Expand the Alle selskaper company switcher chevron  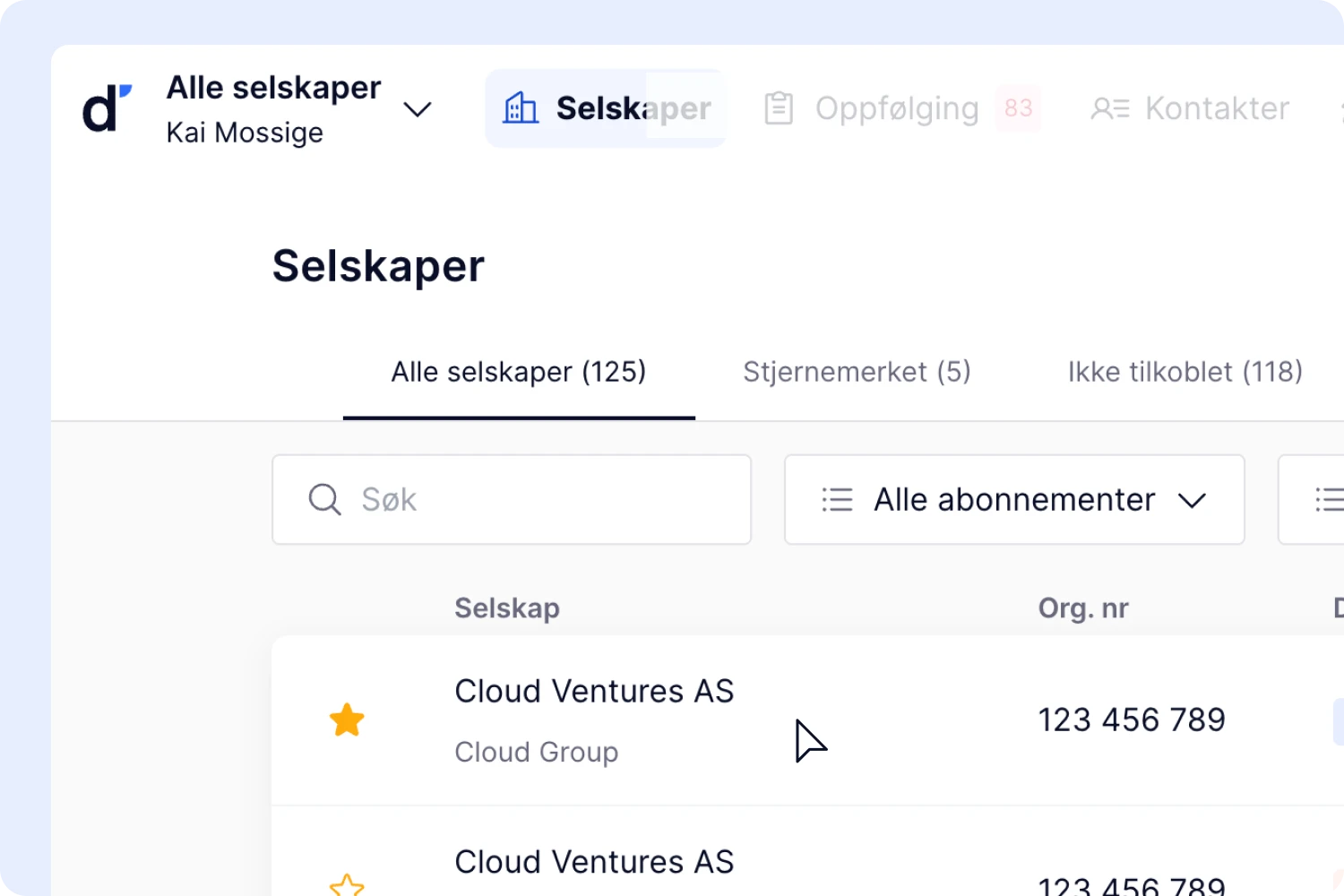(x=417, y=109)
